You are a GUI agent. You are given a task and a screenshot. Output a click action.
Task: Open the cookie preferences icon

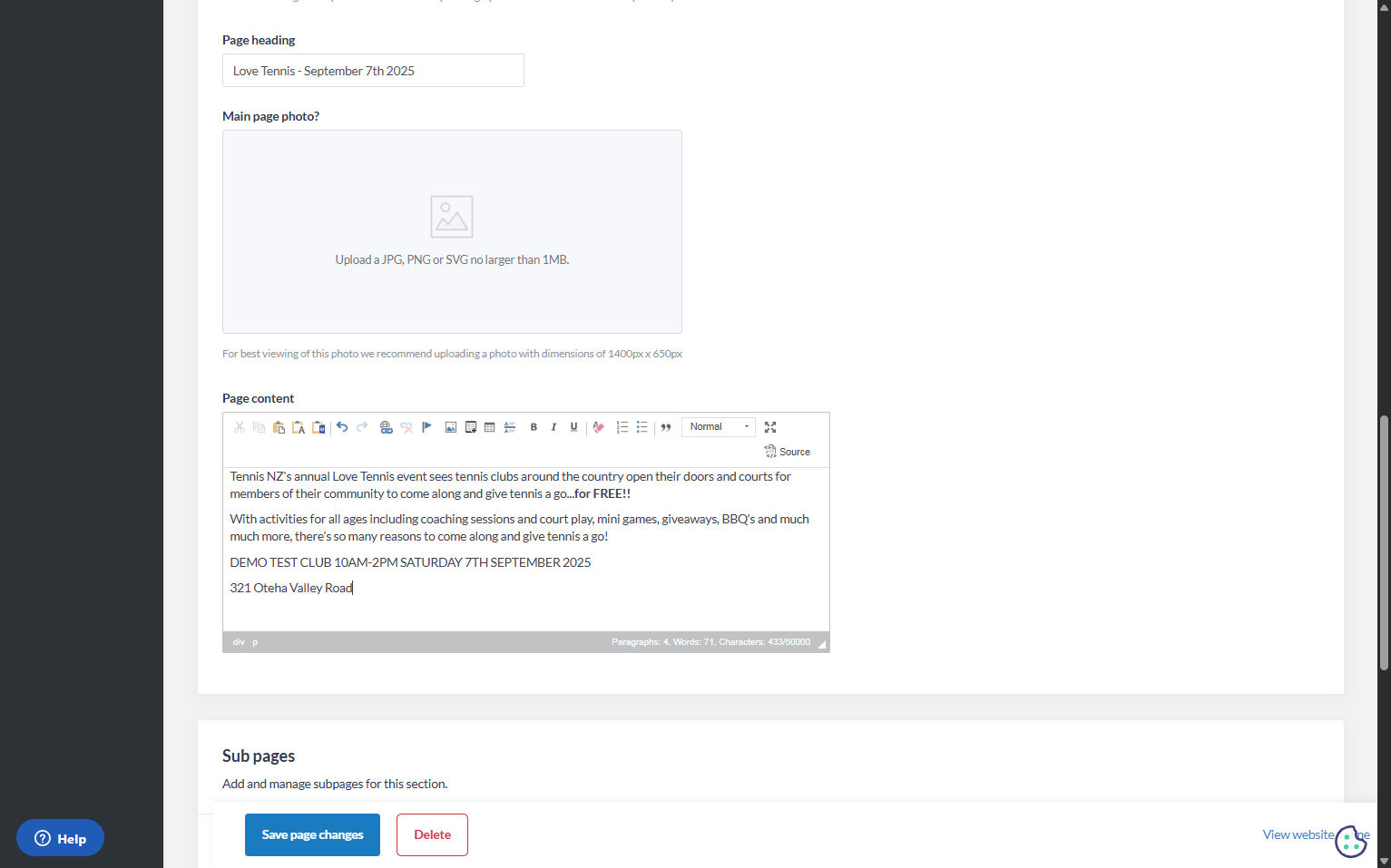[x=1351, y=842]
